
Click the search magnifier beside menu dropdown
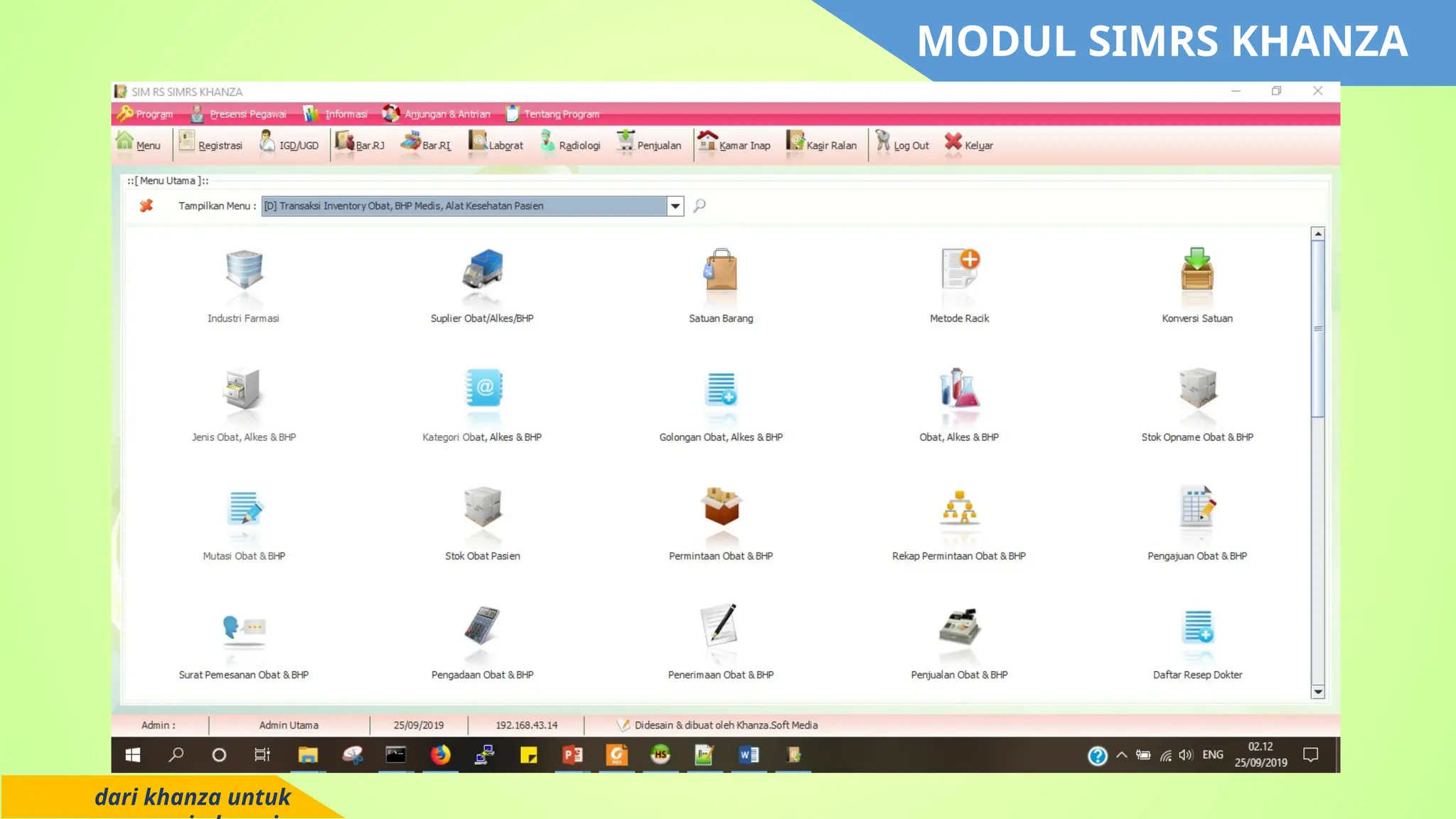700,206
